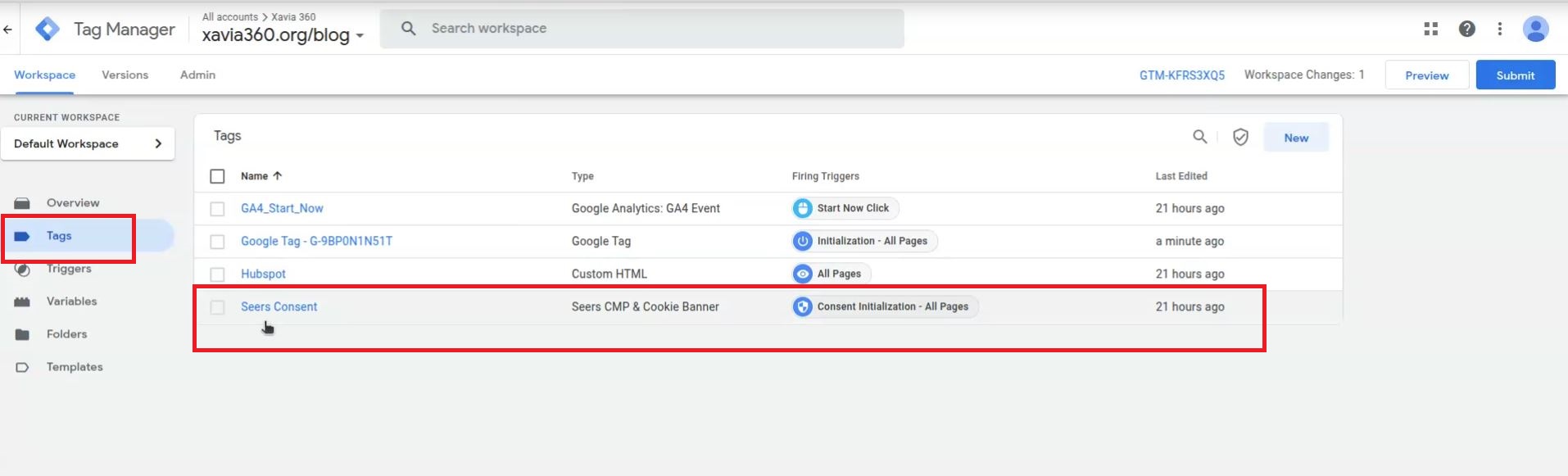The image size is (1568, 476).
Task: Click the Name column sort arrow
Action: (x=277, y=175)
